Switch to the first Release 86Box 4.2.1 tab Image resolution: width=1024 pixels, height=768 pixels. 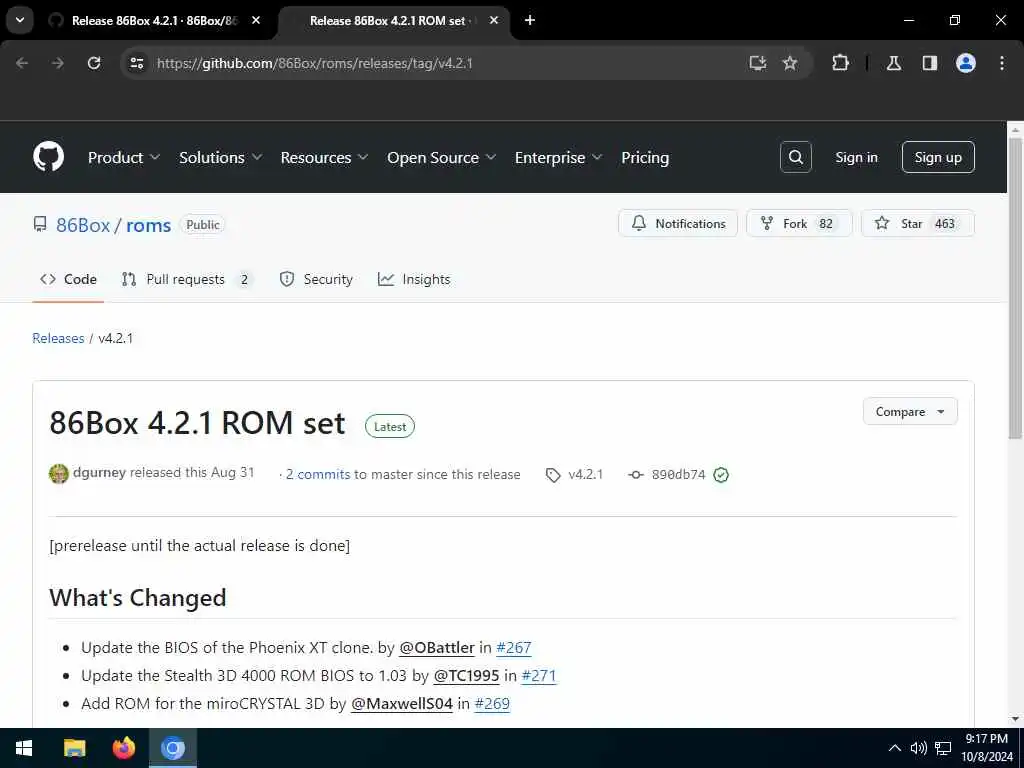pos(154,20)
